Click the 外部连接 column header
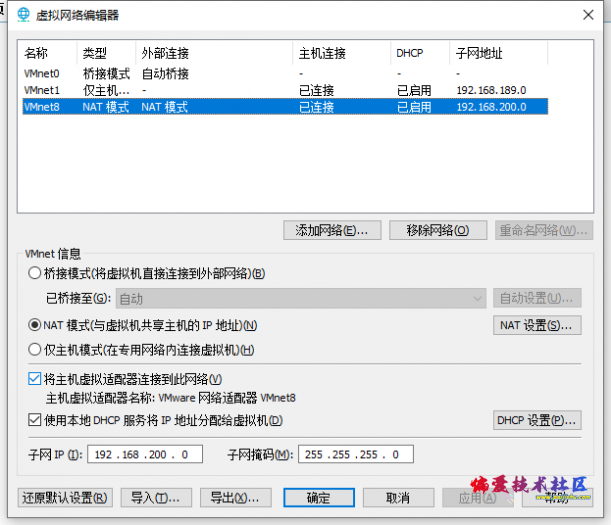 (214, 53)
